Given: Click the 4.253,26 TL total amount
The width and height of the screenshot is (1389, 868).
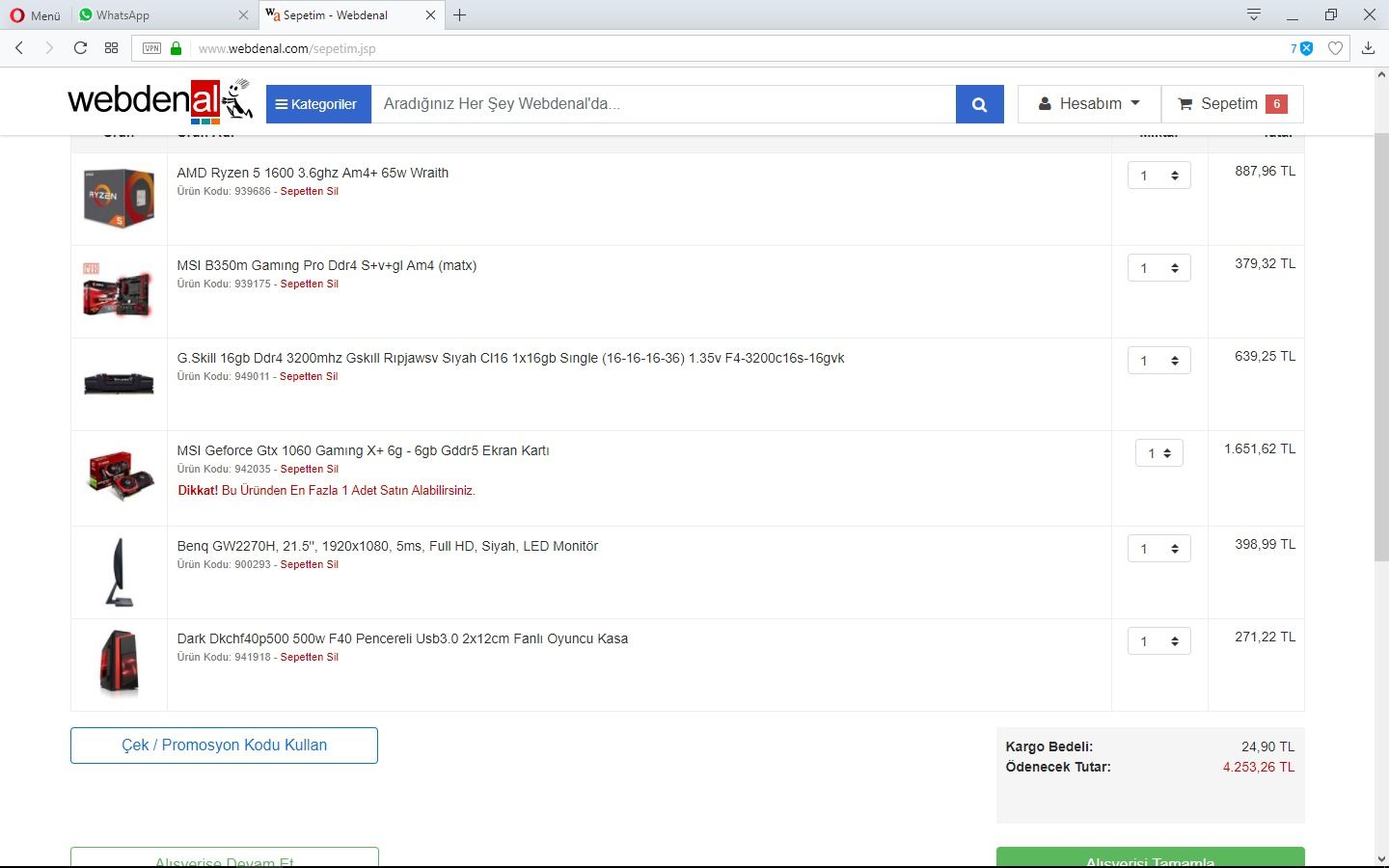Looking at the screenshot, I should [x=1259, y=767].
